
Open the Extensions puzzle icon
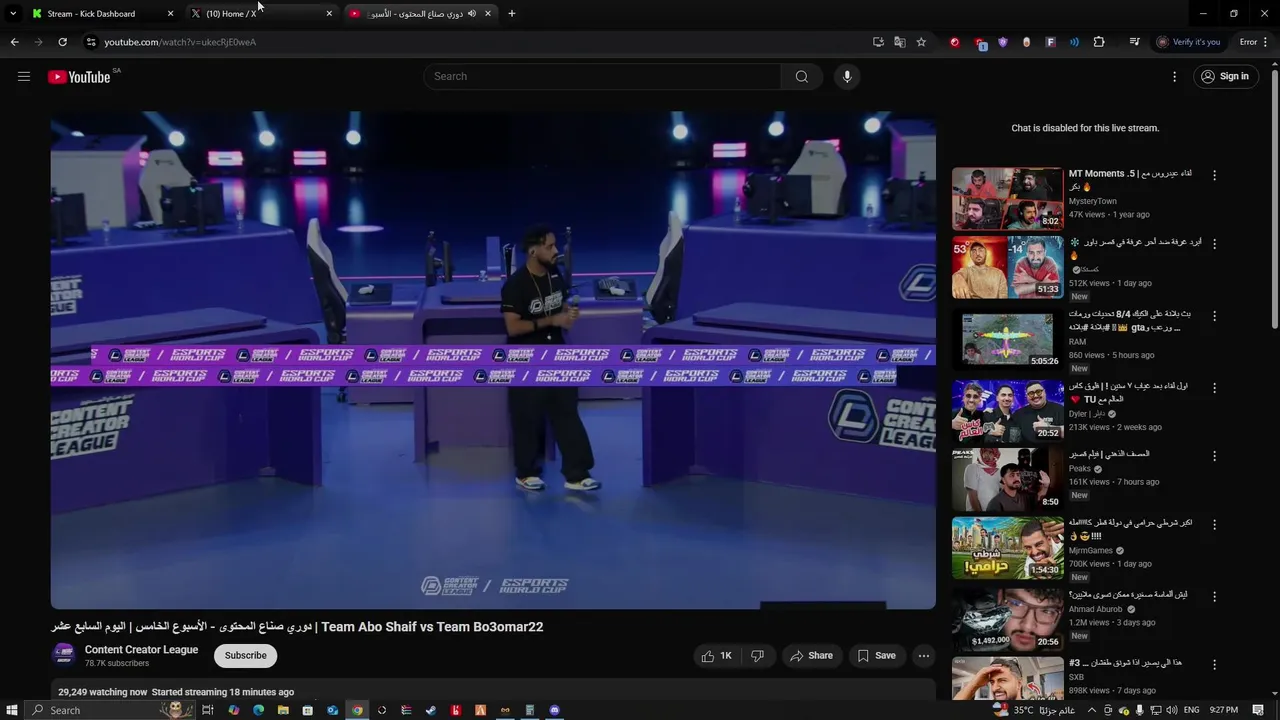click(1099, 42)
